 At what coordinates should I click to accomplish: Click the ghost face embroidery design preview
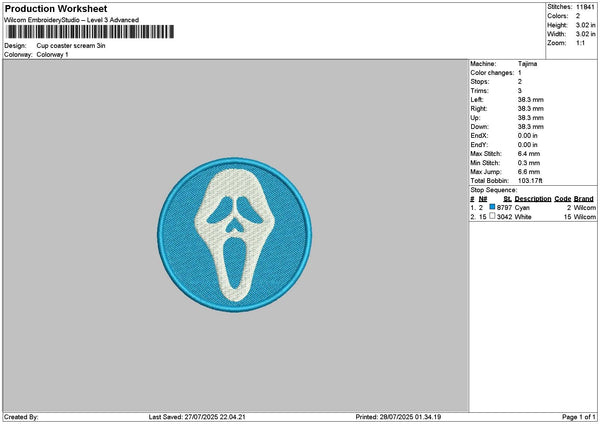pos(235,235)
